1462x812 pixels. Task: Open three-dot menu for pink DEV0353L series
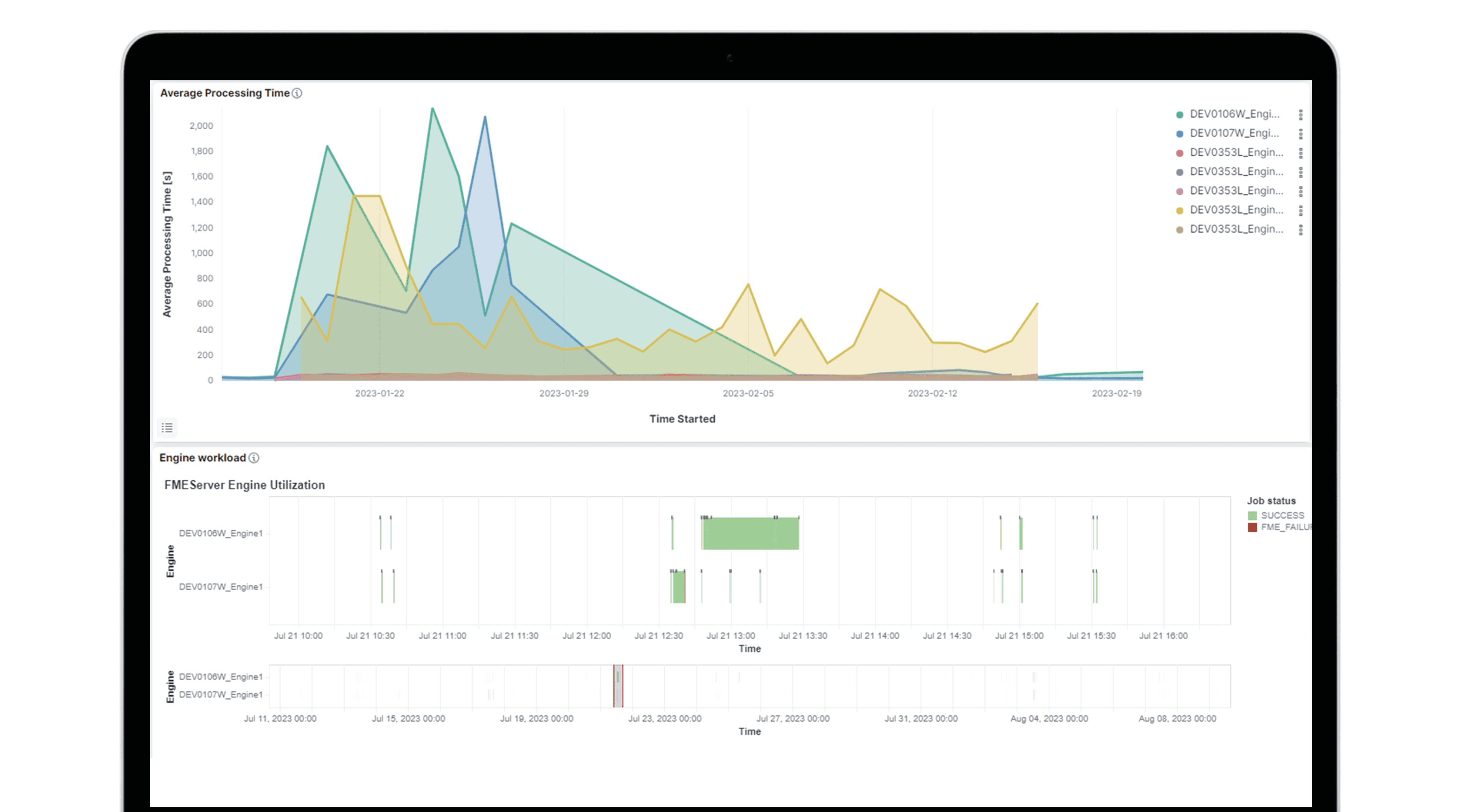(x=1300, y=191)
